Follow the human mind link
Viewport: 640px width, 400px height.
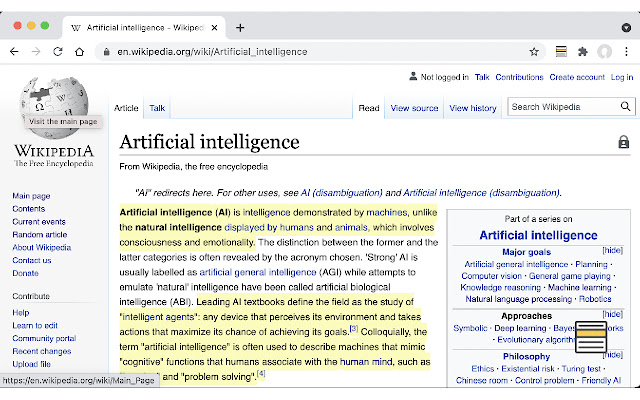pos(366,362)
